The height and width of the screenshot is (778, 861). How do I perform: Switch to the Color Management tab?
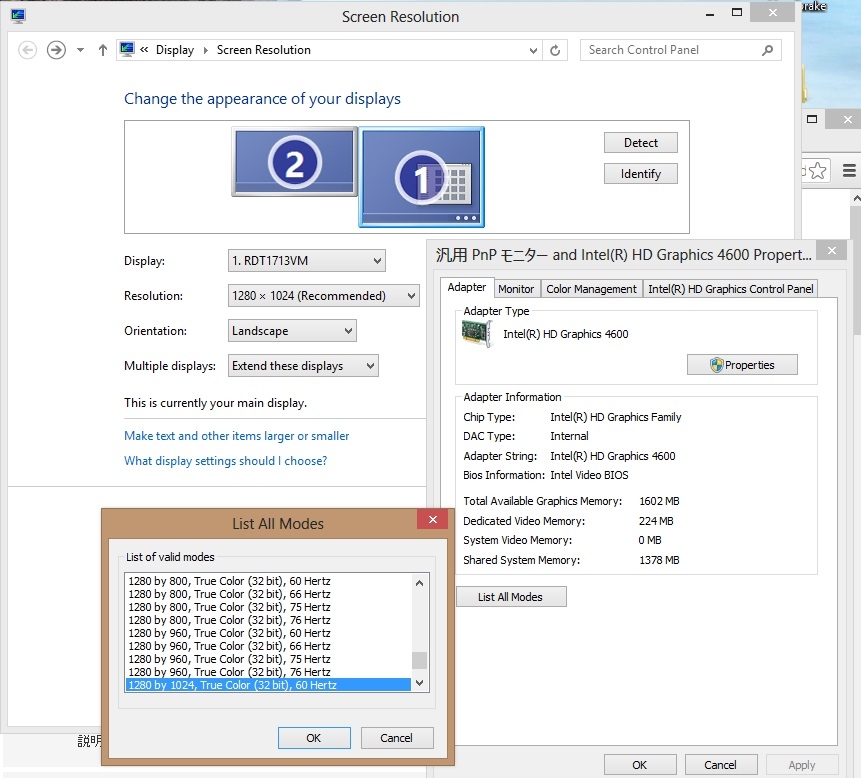591,289
